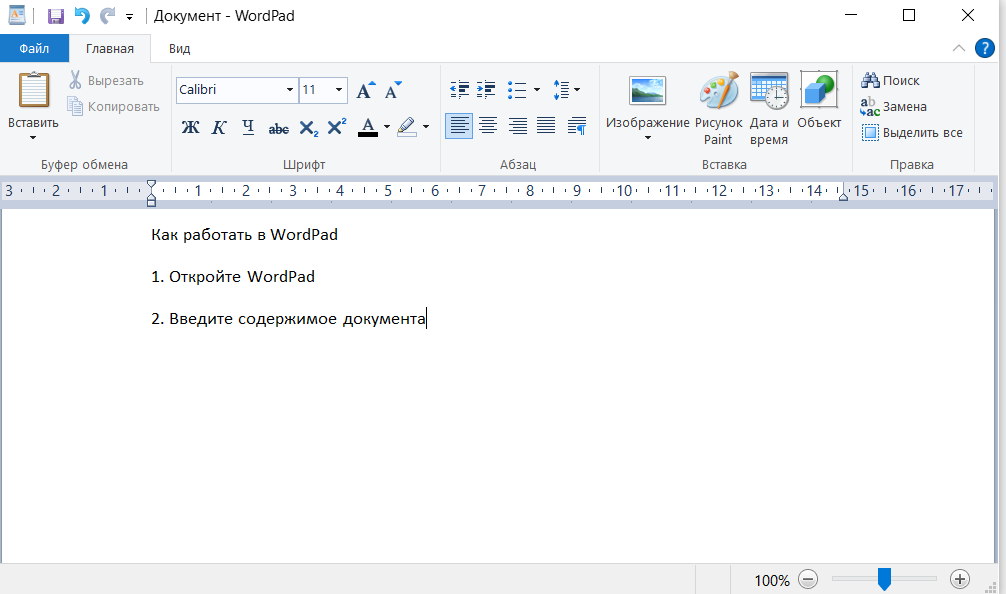Align text to the right
This screenshot has height=594, width=1006.
[517, 126]
